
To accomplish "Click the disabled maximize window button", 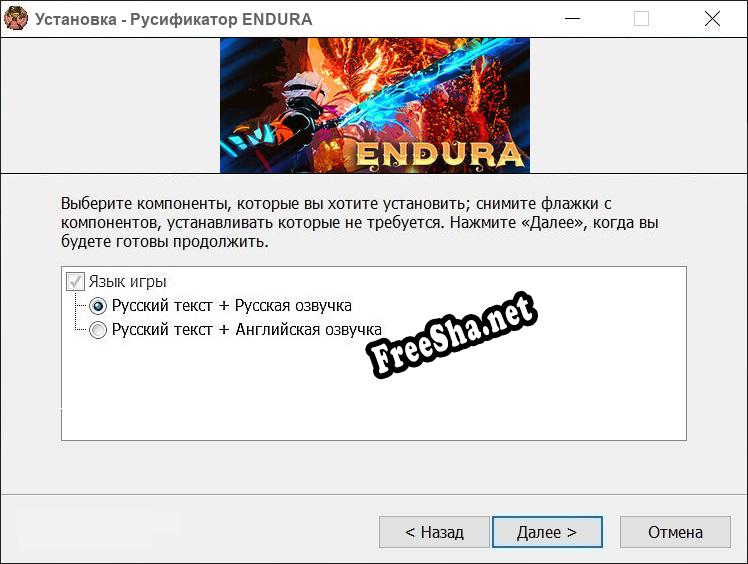I will pyautogui.click(x=641, y=19).
